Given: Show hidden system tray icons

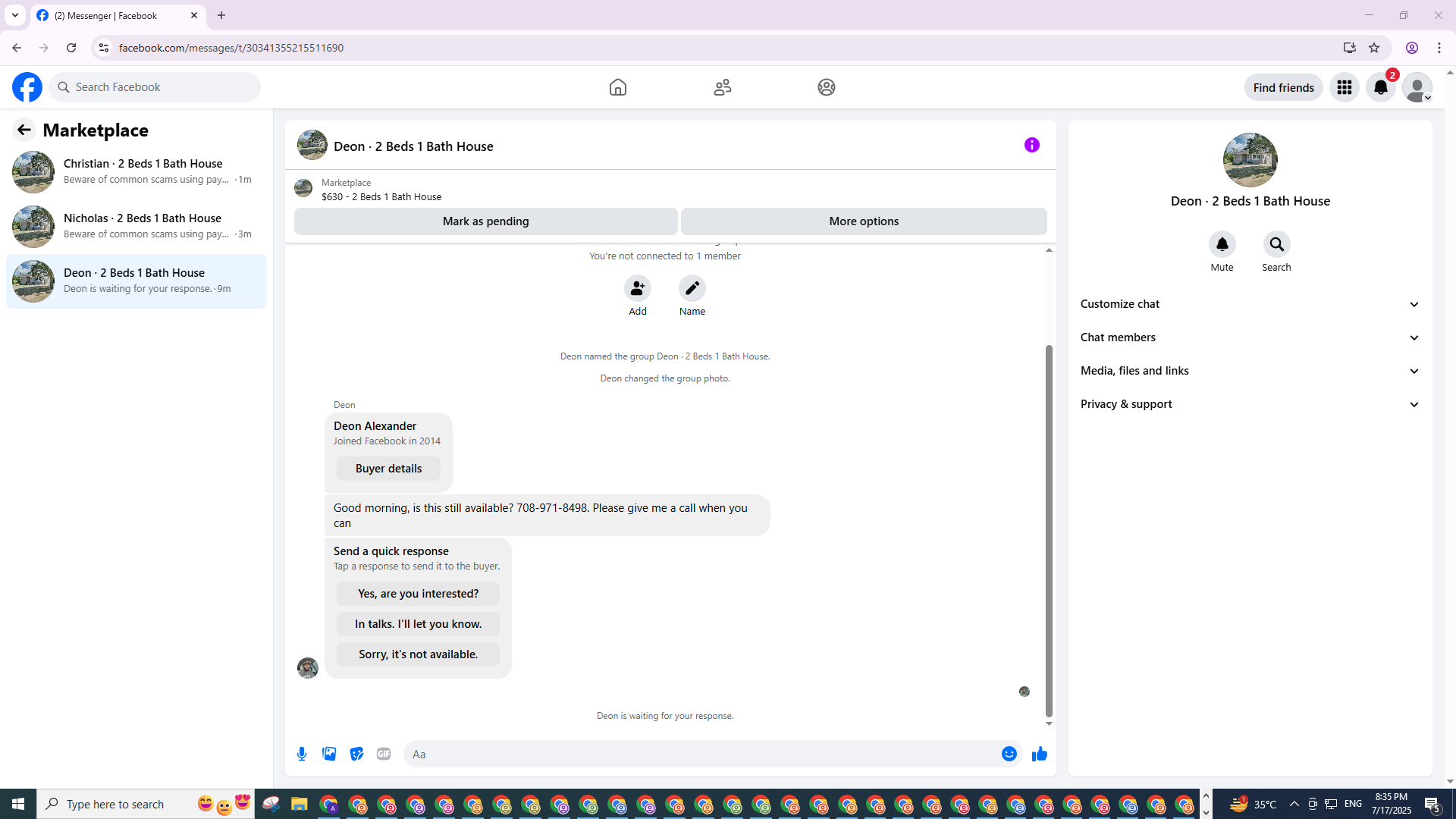Looking at the screenshot, I should click(1294, 804).
